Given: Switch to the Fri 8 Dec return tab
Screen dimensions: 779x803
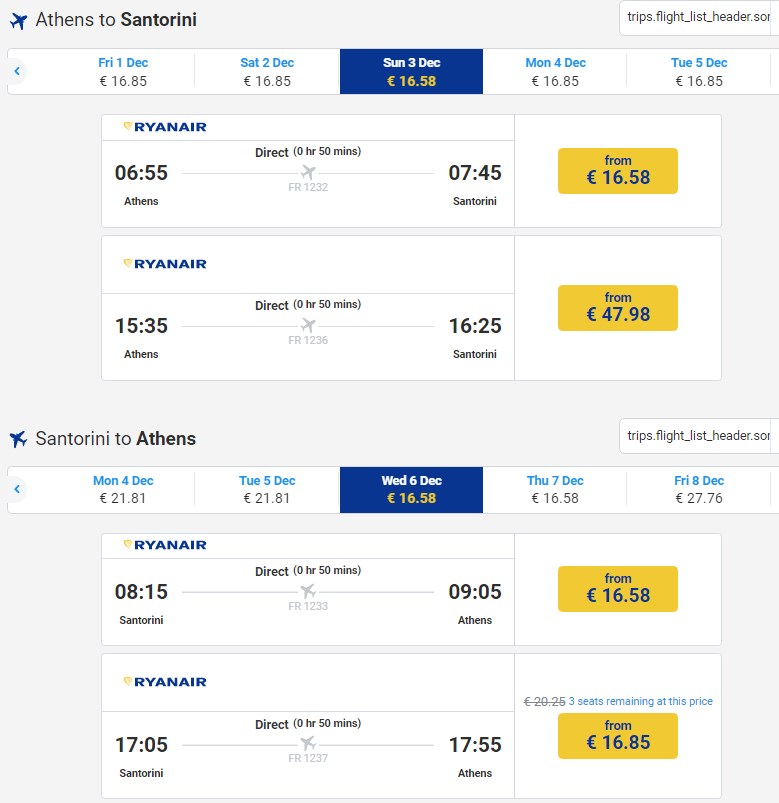Looking at the screenshot, I should pos(698,489).
